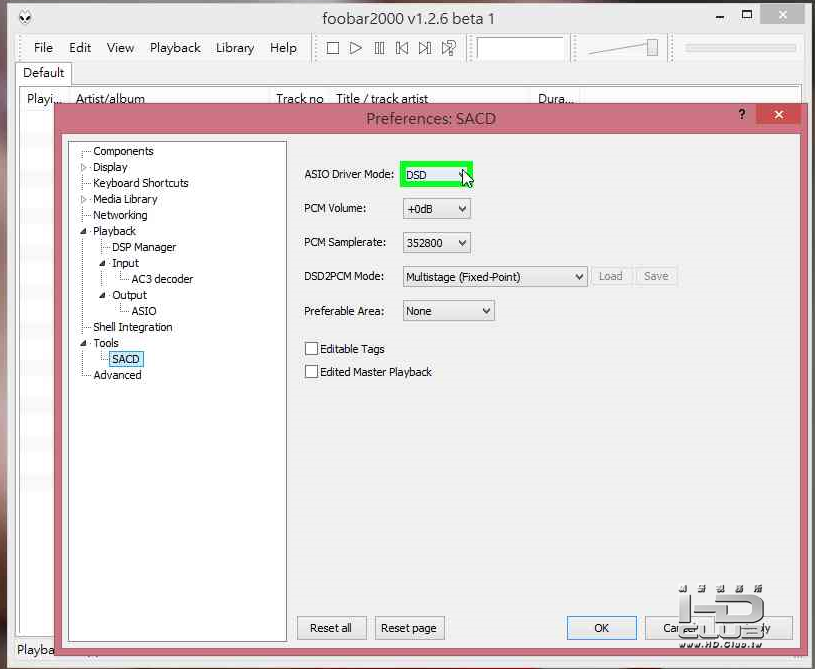Minimize the foobar2000 main window
The width and height of the screenshot is (815, 669).
720,17
